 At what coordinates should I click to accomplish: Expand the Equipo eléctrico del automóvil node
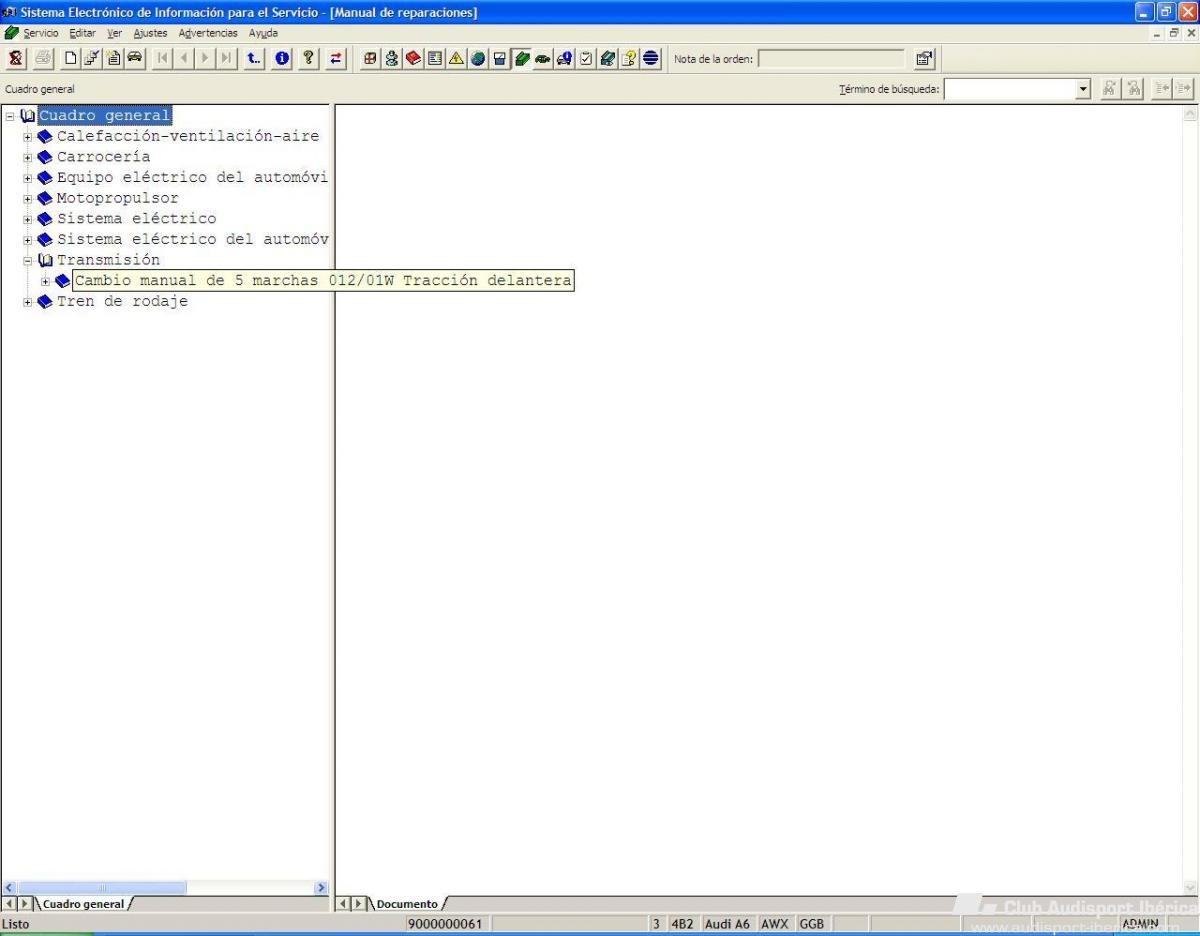pyautogui.click(x=28, y=178)
